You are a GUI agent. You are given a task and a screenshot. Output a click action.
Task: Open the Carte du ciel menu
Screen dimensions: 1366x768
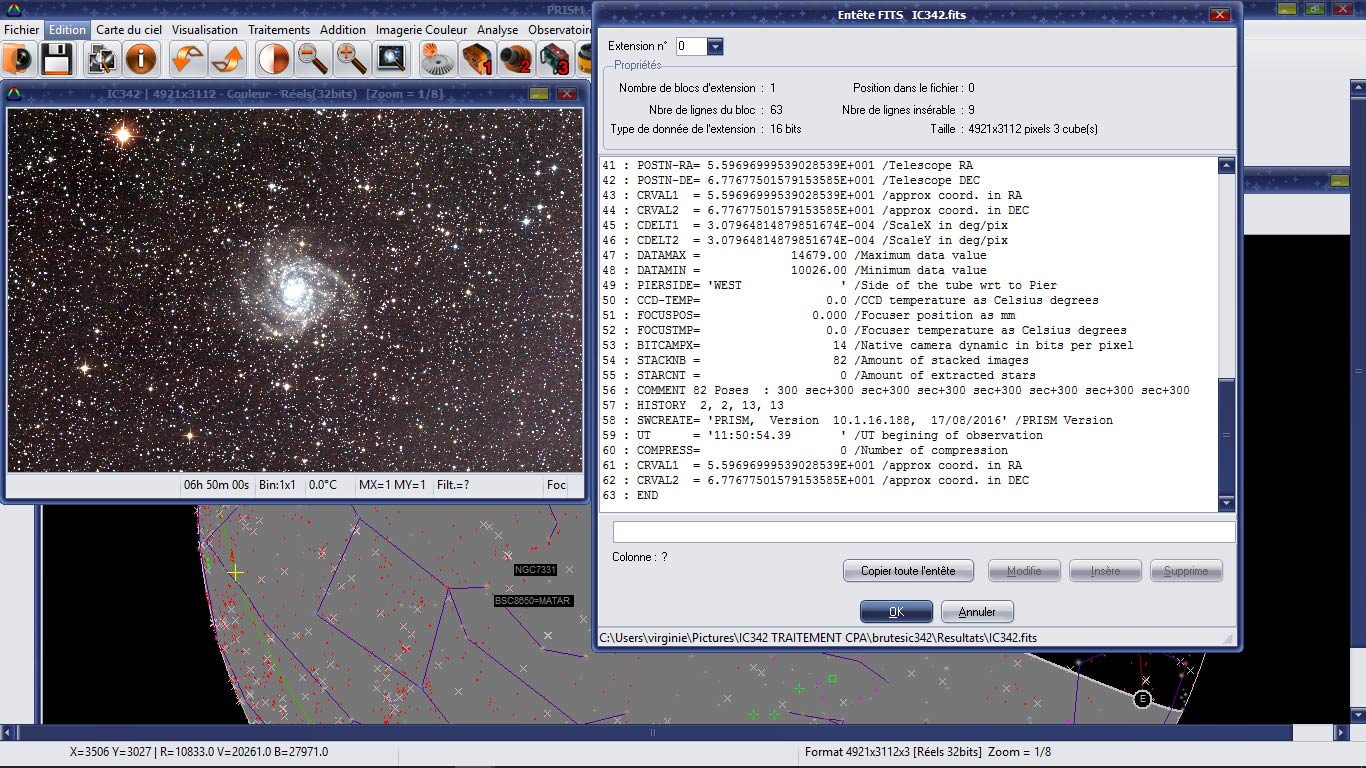[129, 30]
